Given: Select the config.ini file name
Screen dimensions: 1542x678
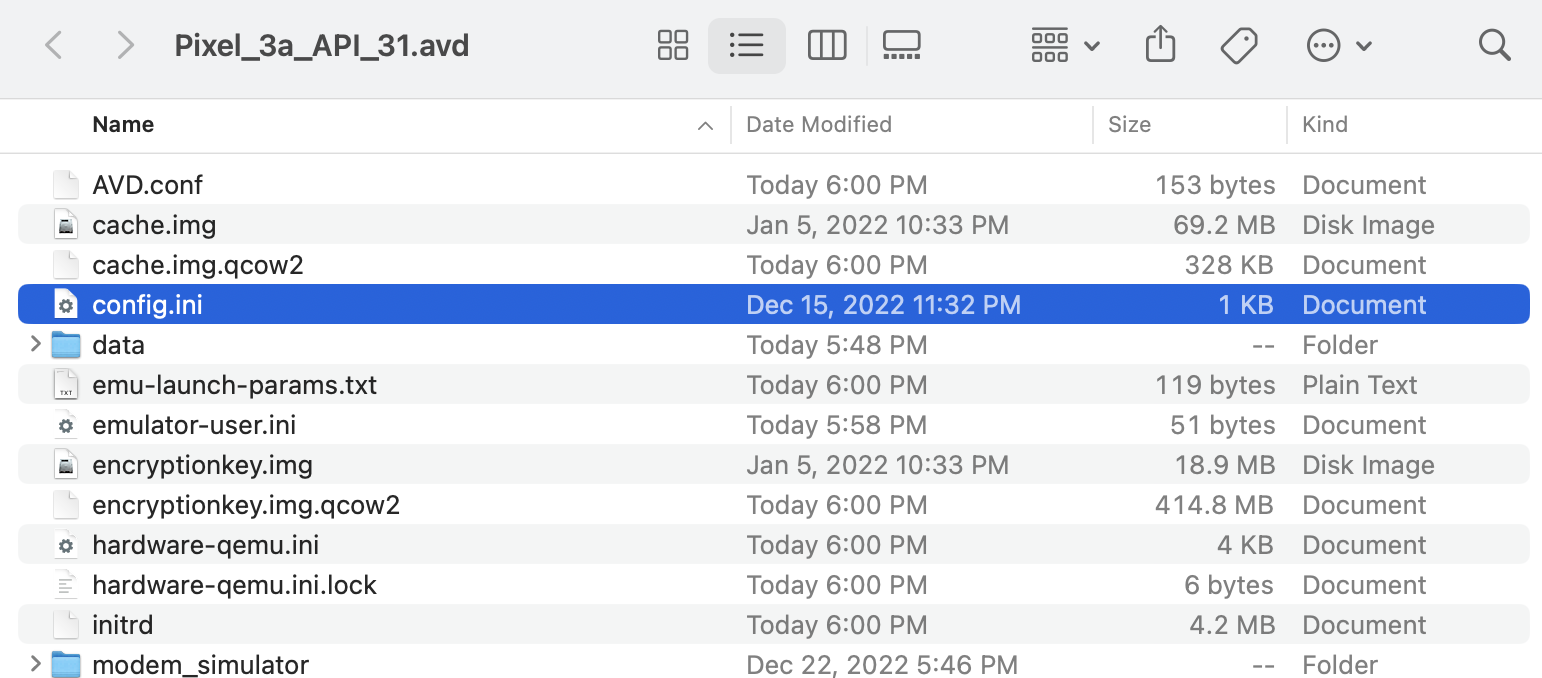Looking at the screenshot, I should point(147,305).
